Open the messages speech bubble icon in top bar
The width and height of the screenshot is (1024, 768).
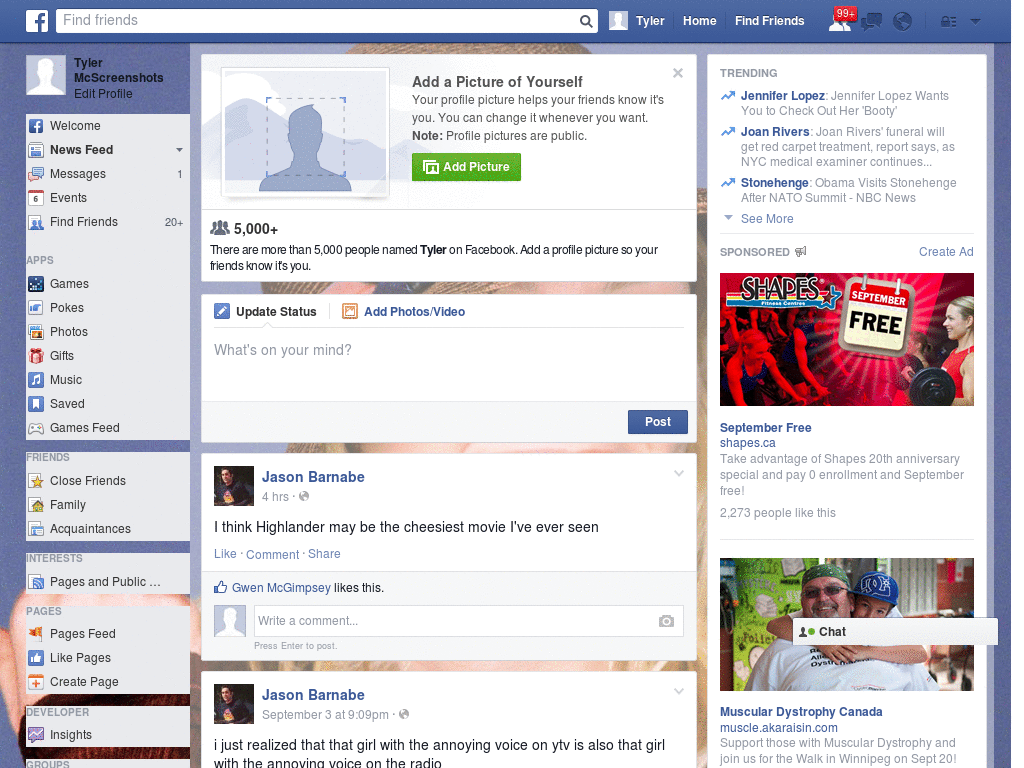click(x=872, y=22)
